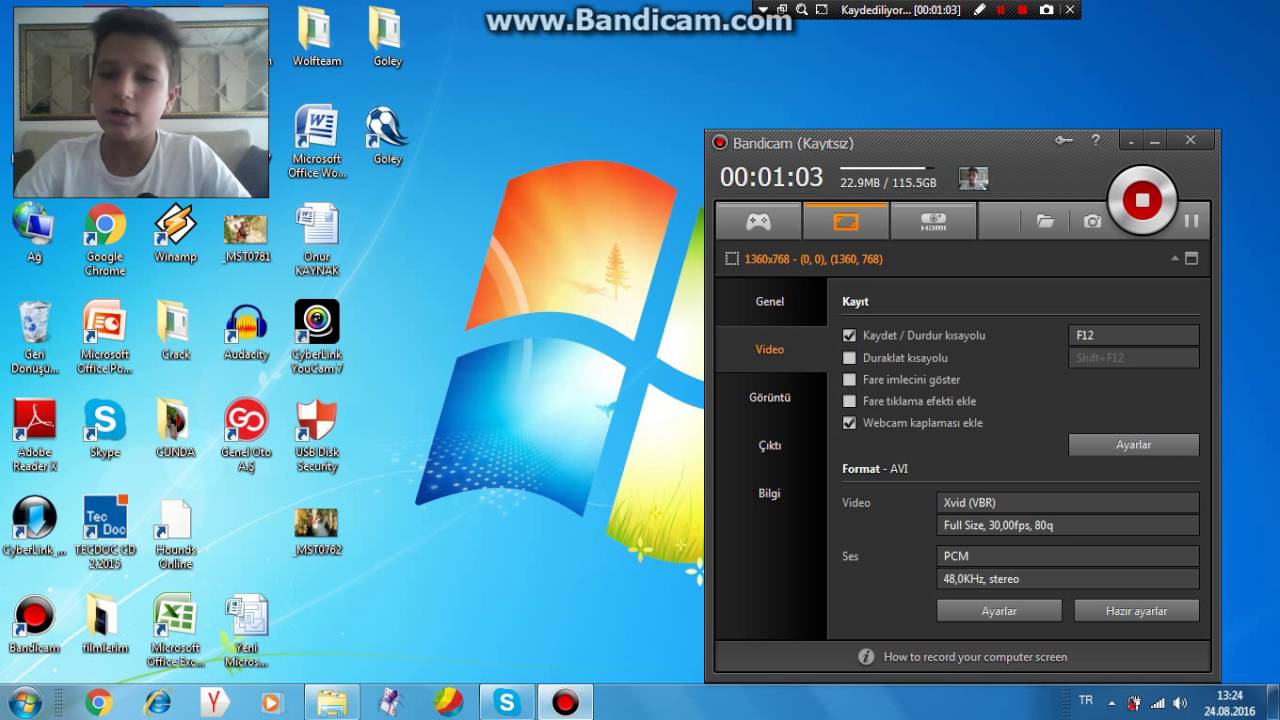Pause the recording with the pause icon

pos(1191,221)
